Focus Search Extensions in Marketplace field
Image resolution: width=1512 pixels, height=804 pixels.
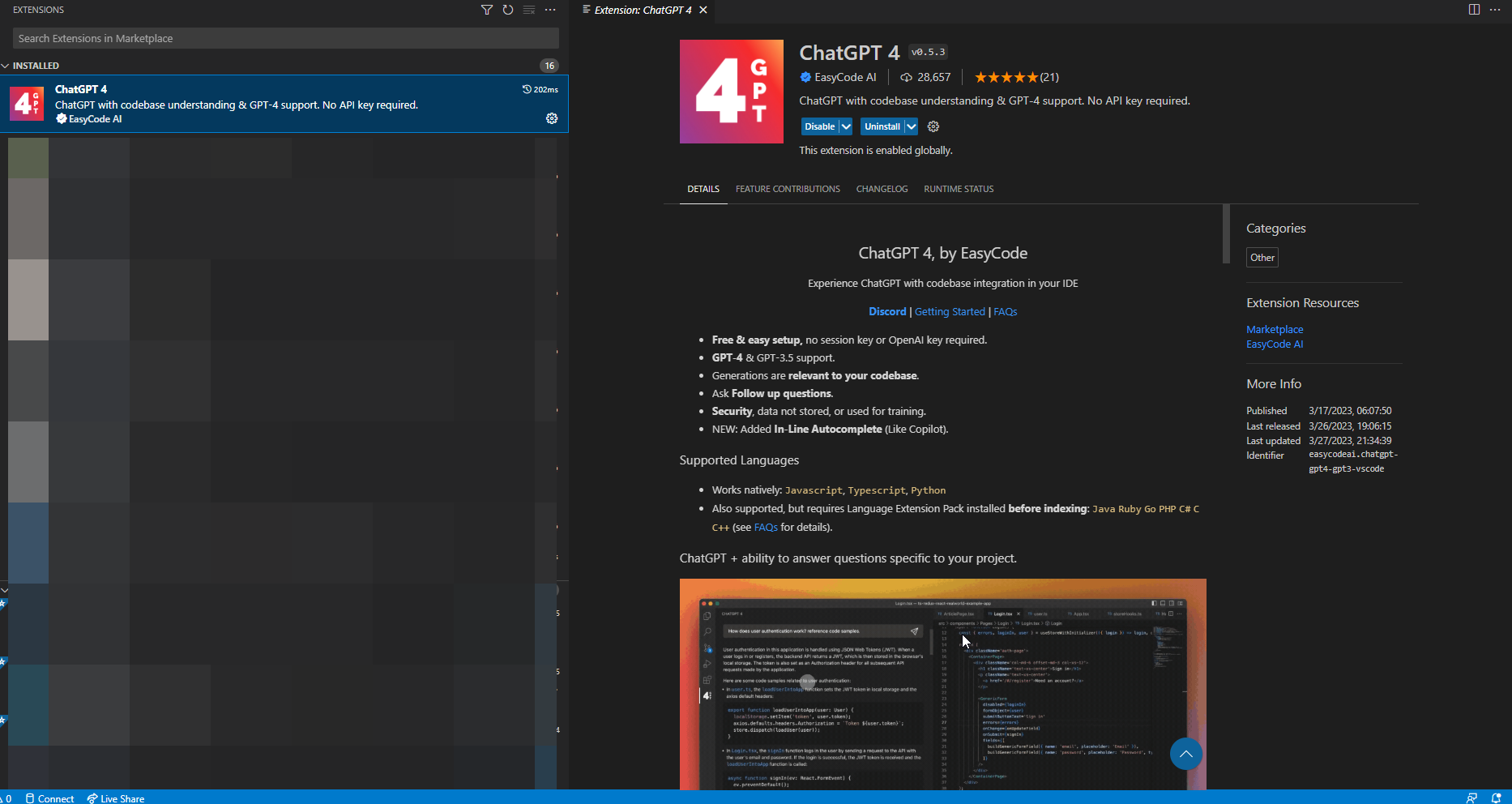(x=285, y=38)
